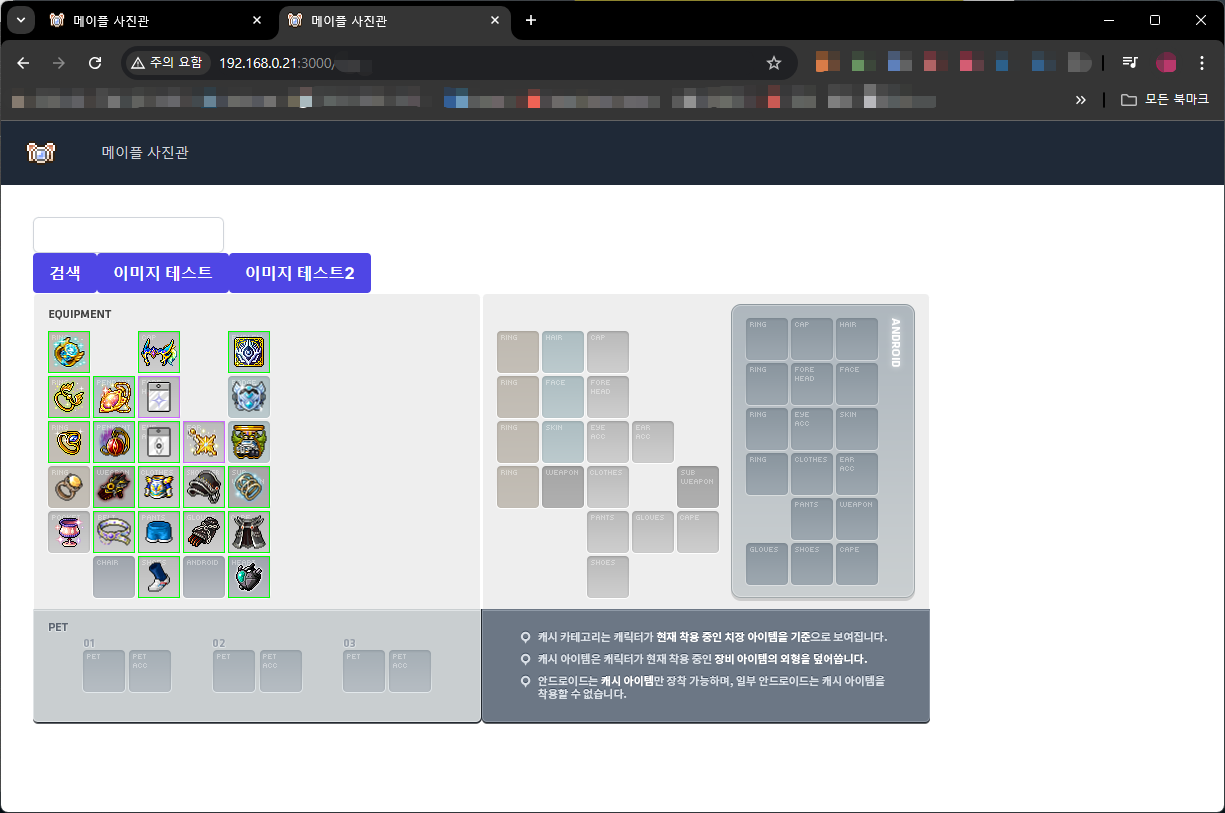Screen dimensions: 1225x813
Task: Click the cash FORE HEAD slot in middle panel
Action: (x=608, y=397)
